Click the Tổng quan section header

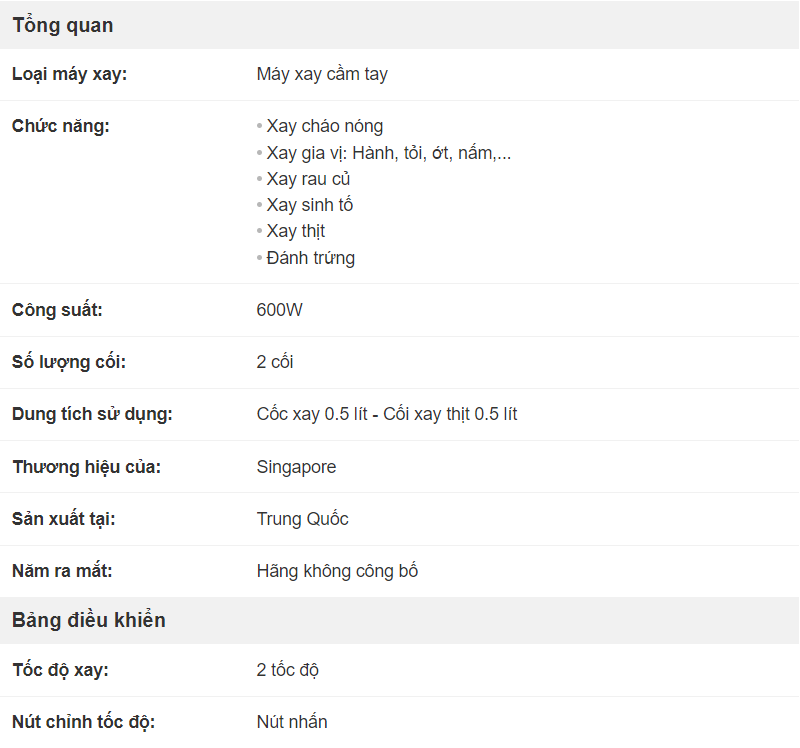click(63, 25)
